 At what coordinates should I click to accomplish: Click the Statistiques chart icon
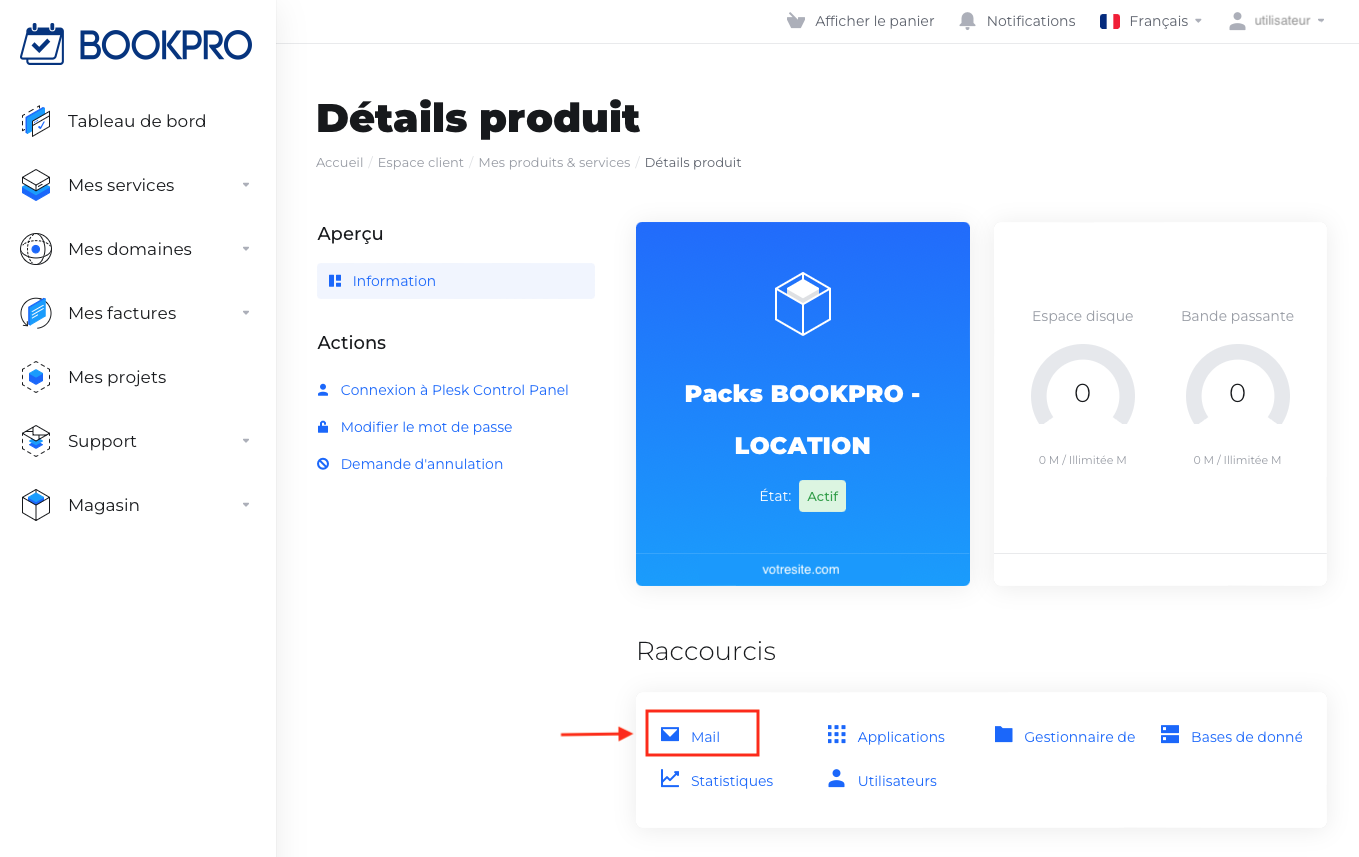point(670,779)
